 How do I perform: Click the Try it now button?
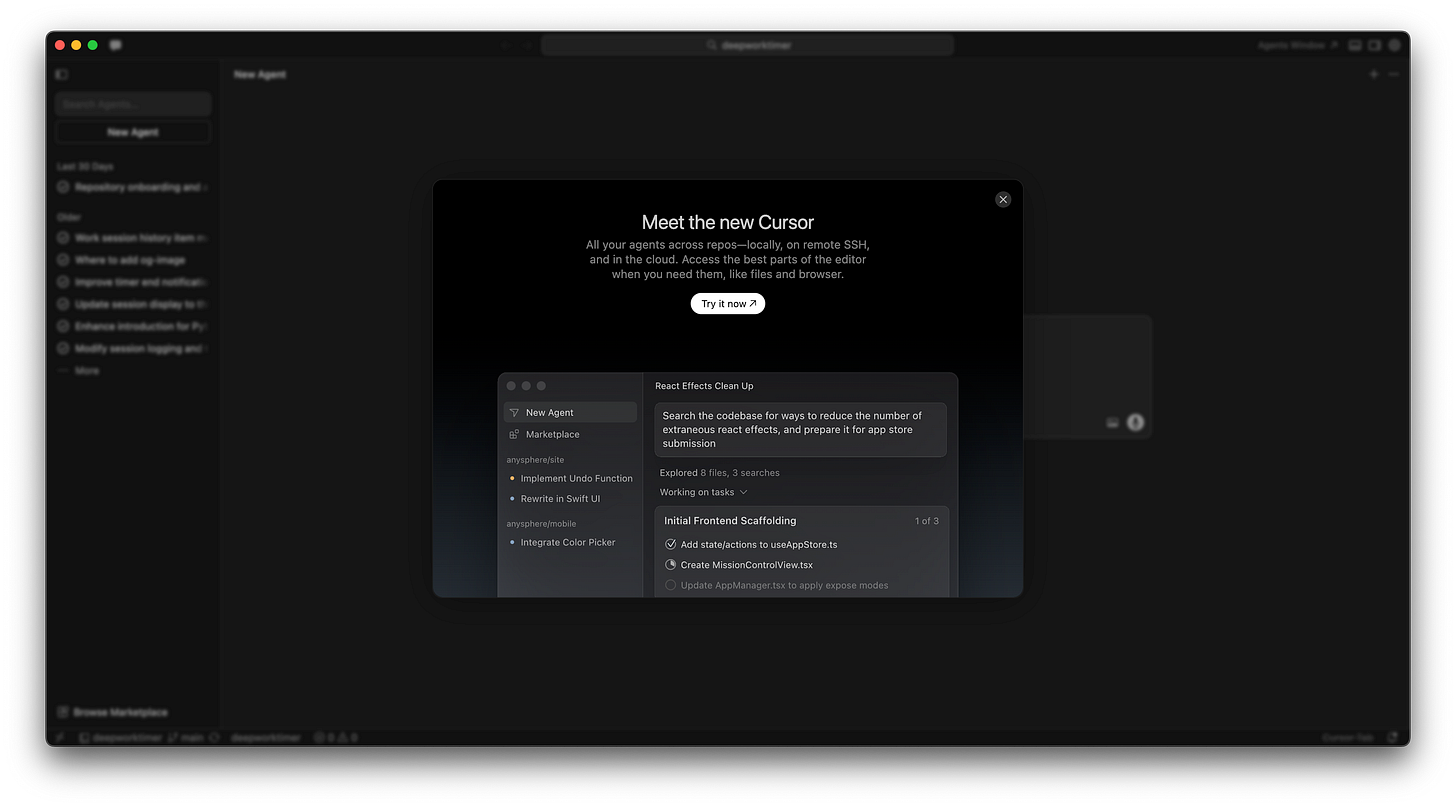728,303
